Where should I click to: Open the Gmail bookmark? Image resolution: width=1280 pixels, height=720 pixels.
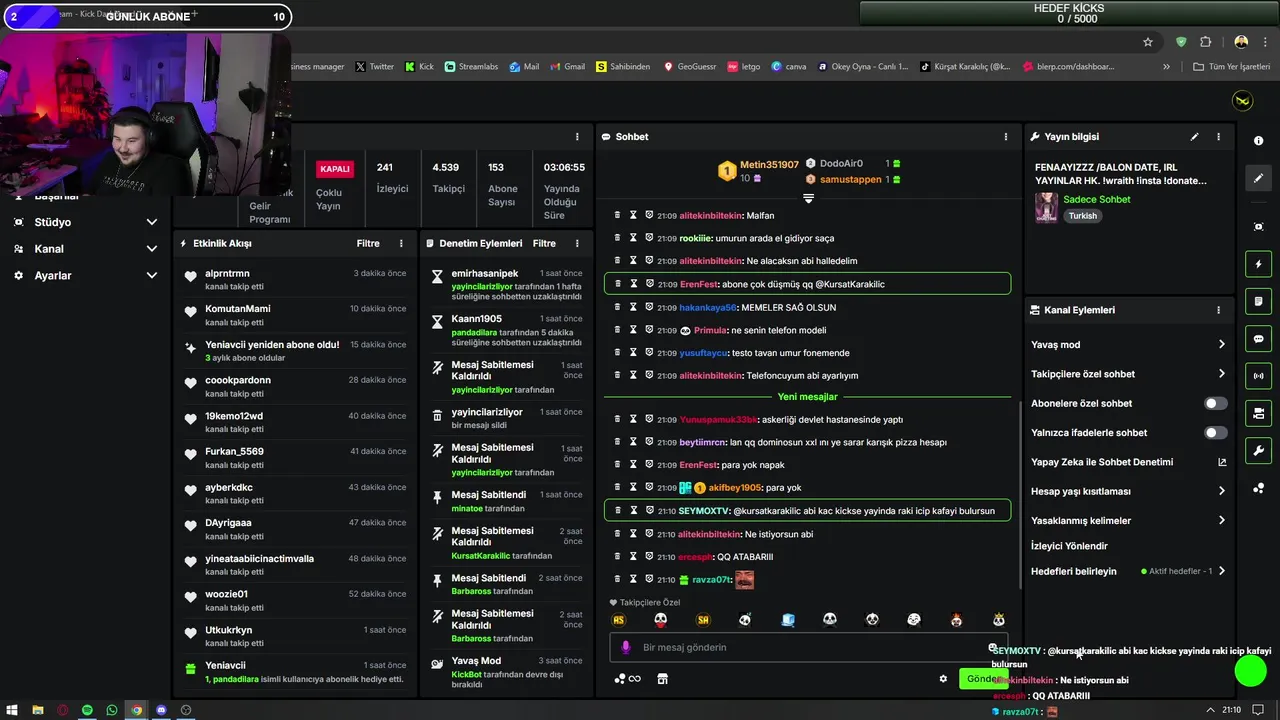[x=567, y=67]
